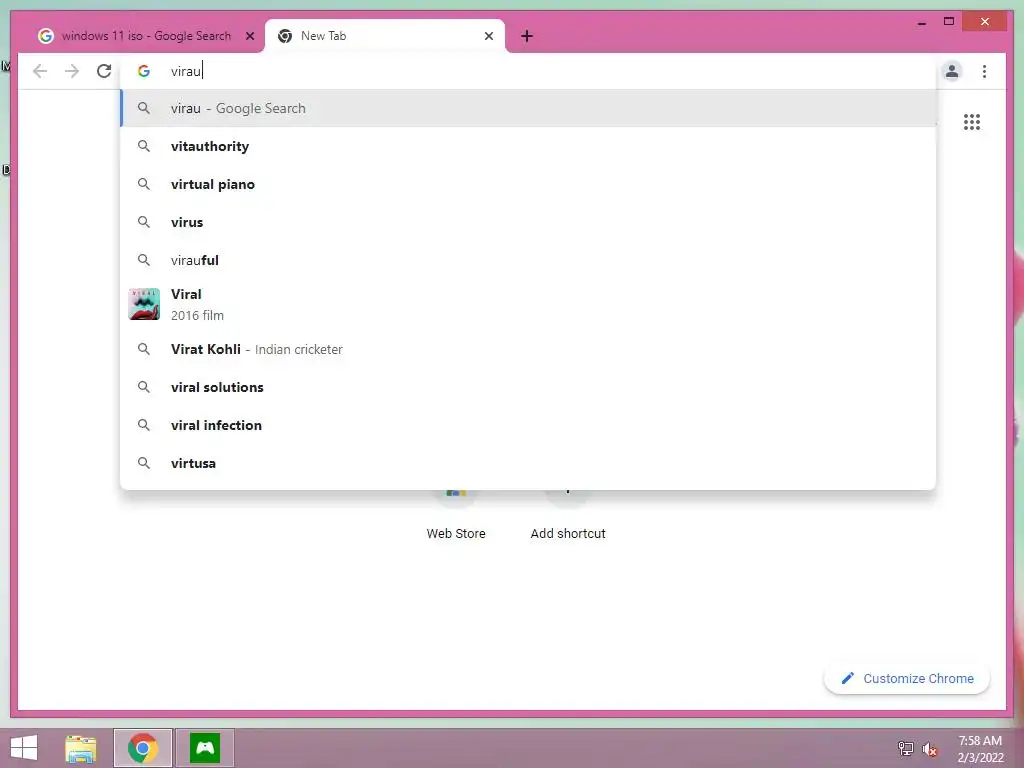This screenshot has width=1024, height=768.
Task: Minimize the Chrome window
Action: point(921,22)
